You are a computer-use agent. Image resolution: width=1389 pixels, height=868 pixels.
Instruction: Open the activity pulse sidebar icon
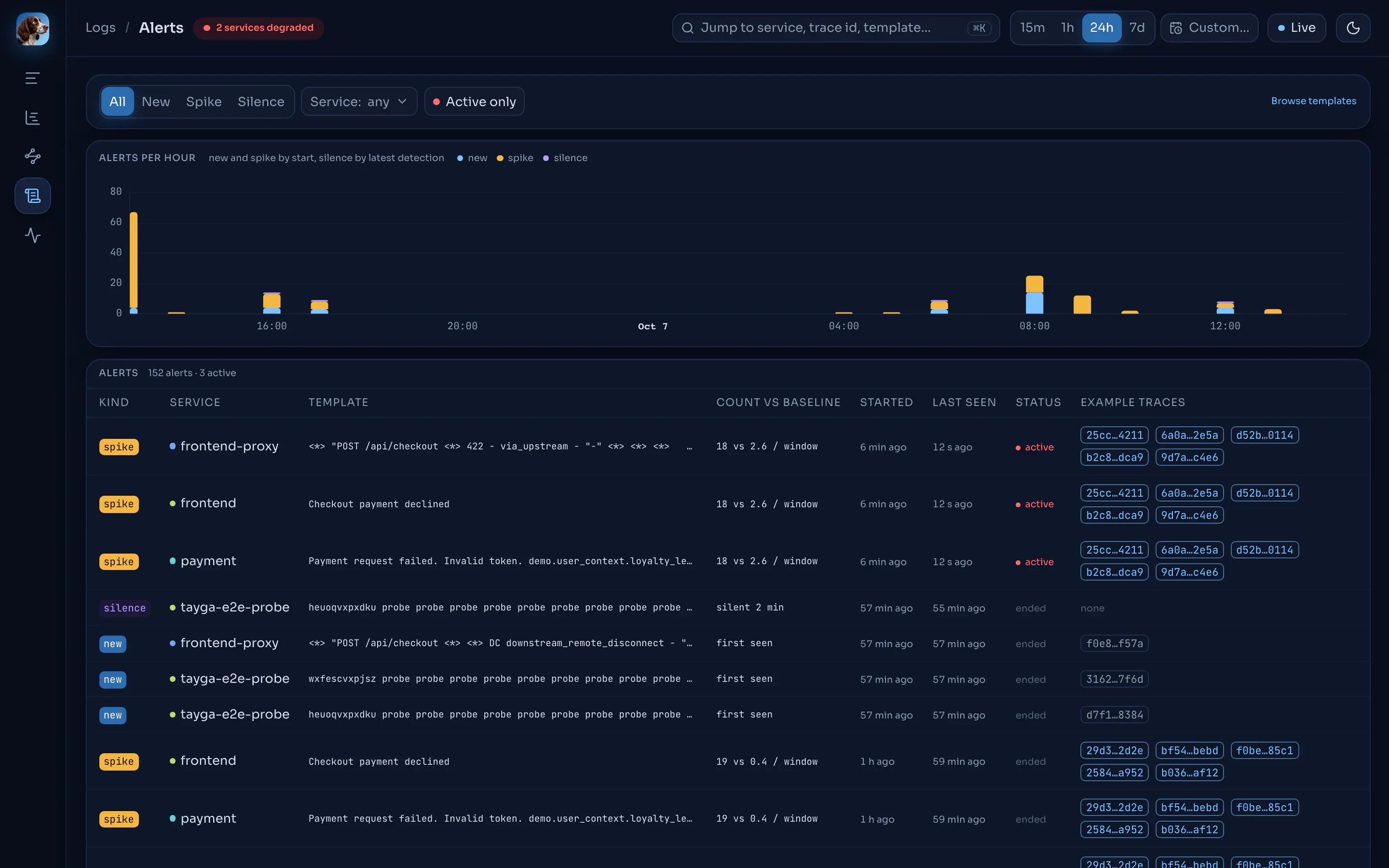pyautogui.click(x=33, y=235)
